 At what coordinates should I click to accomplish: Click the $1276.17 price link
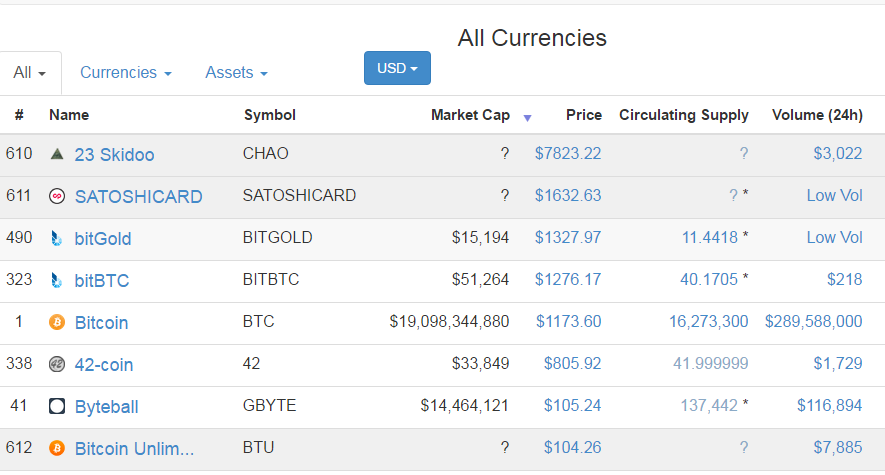click(568, 279)
